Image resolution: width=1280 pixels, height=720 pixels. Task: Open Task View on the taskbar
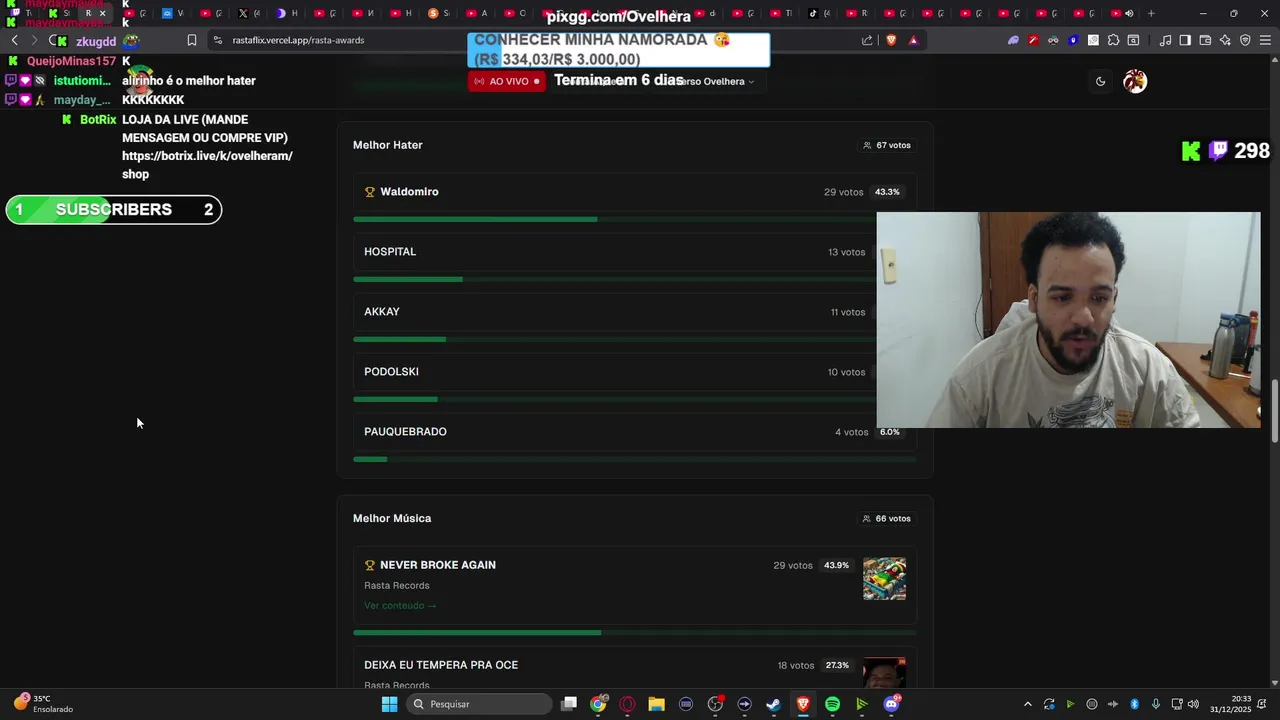click(x=569, y=704)
